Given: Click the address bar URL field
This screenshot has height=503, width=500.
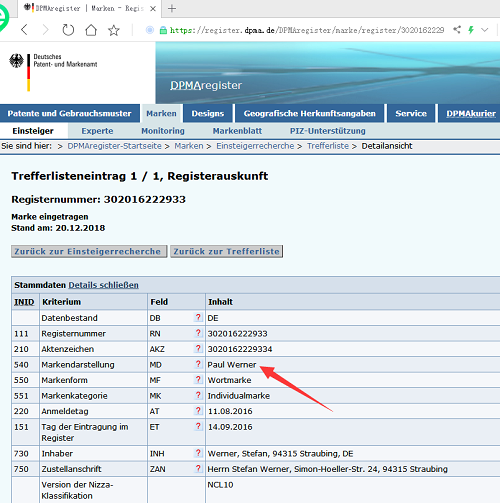Looking at the screenshot, I should tap(307, 30).
